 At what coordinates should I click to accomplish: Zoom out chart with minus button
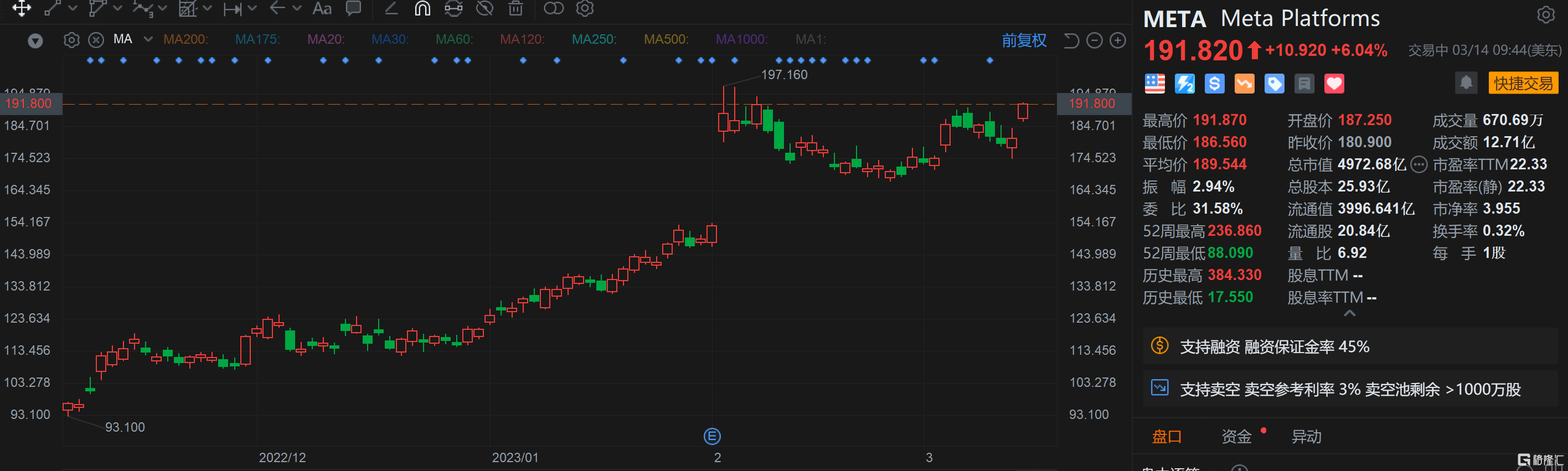point(1095,41)
